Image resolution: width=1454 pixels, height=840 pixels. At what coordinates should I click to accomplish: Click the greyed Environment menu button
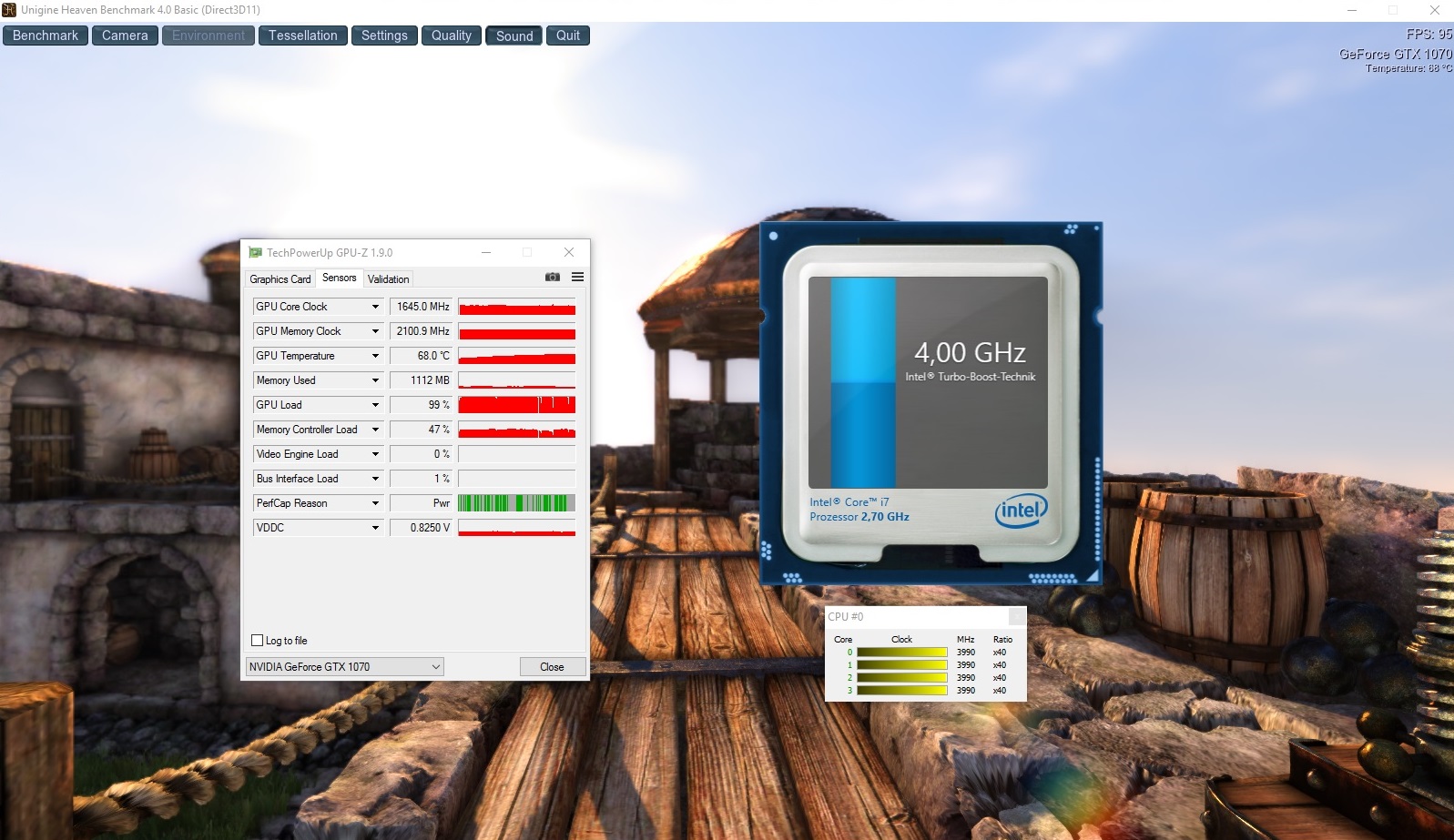pos(208,35)
